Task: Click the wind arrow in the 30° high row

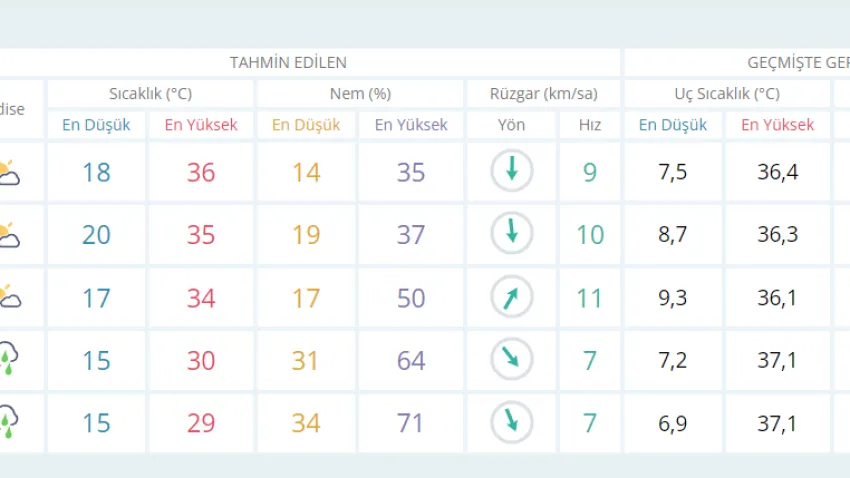Action: pyautogui.click(x=511, y=360)
